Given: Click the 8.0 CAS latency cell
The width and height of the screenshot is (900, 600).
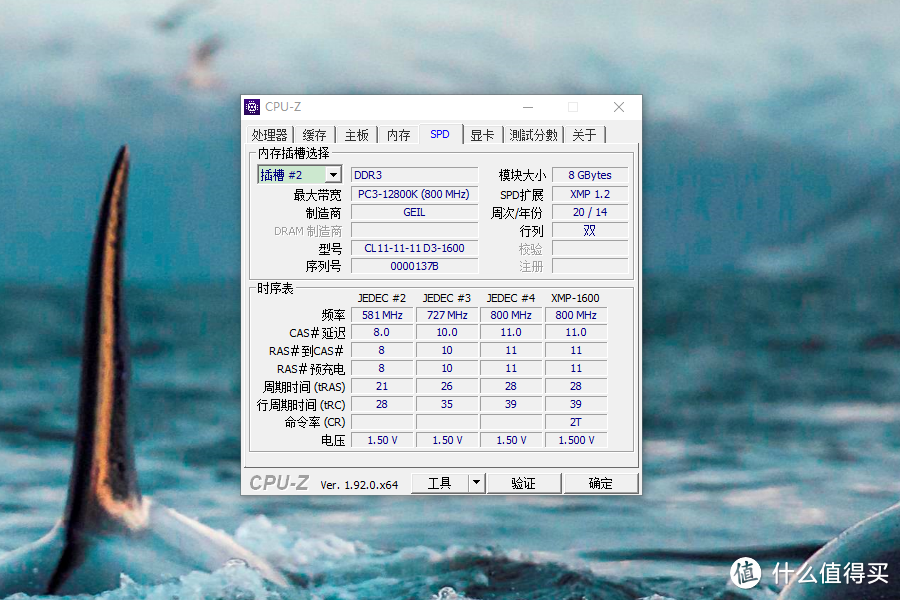Looking at the screenshot, I should pos(382,332).
